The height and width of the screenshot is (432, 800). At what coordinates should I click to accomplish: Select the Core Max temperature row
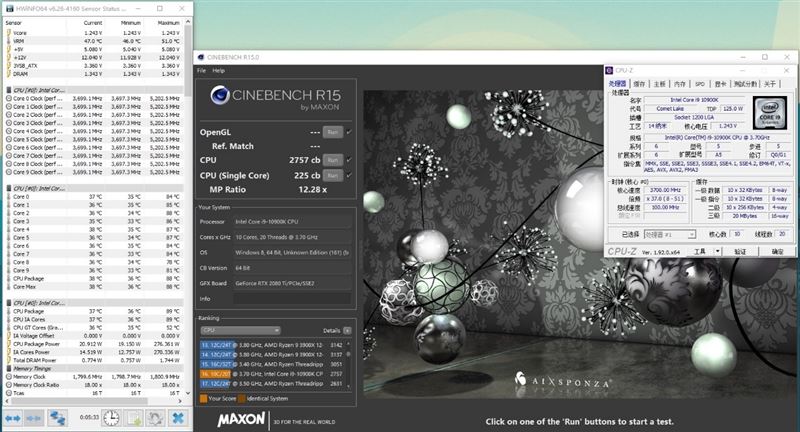tap(93, 287)
